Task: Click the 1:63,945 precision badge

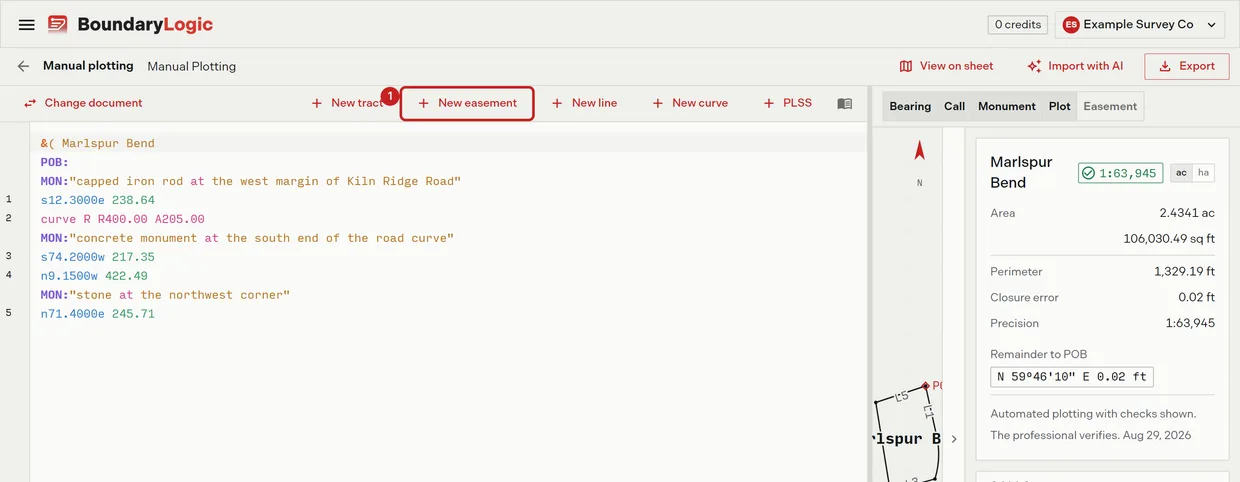Action: tap(1121, 173)
